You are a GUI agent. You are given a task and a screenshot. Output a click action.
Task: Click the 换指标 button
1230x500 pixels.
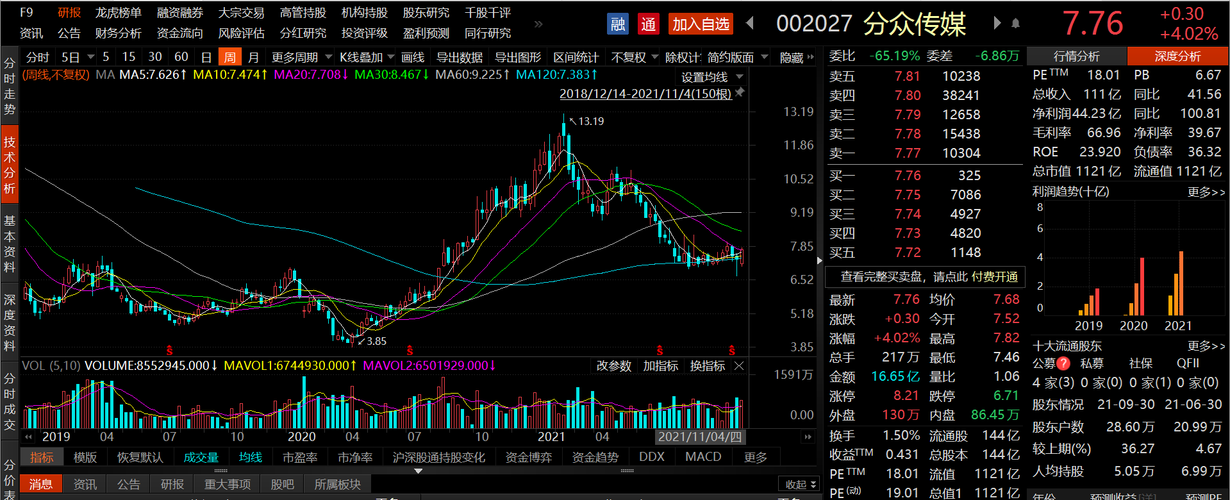pos(707,366)
